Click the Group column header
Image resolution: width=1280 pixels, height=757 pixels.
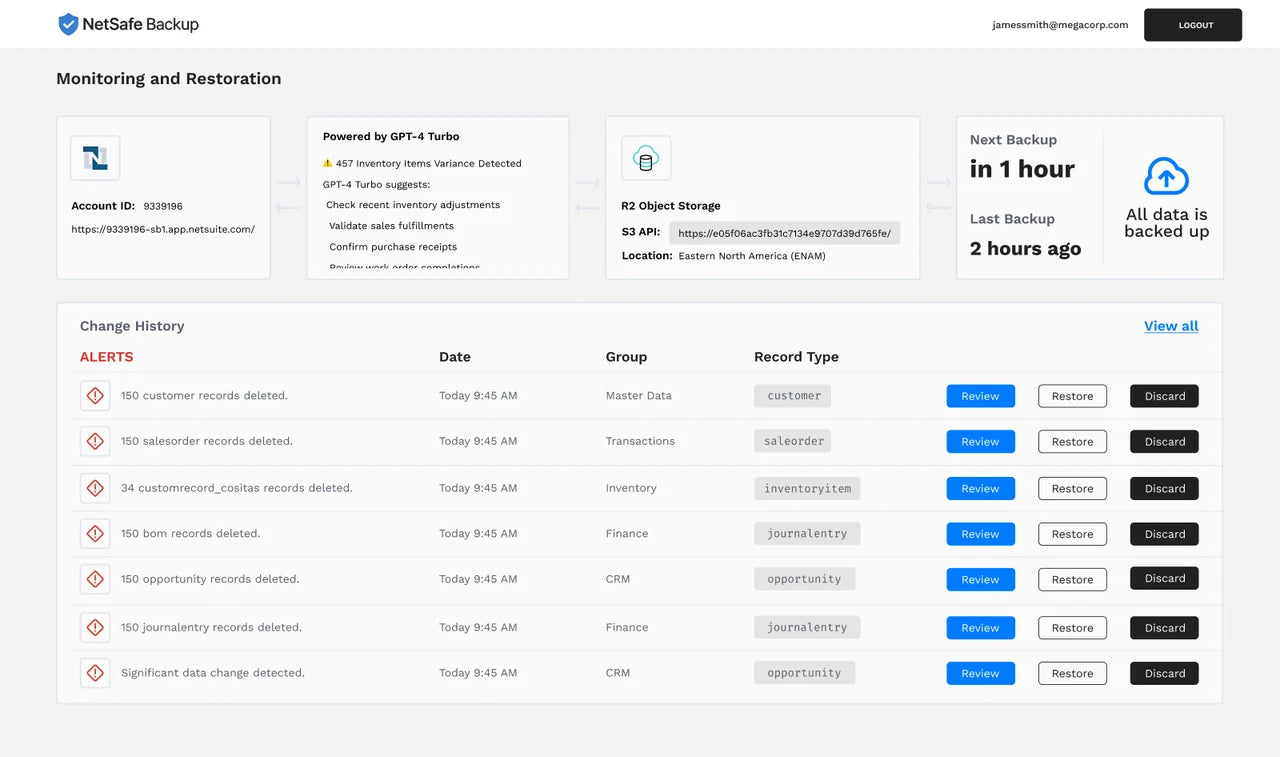click(626, 357)
